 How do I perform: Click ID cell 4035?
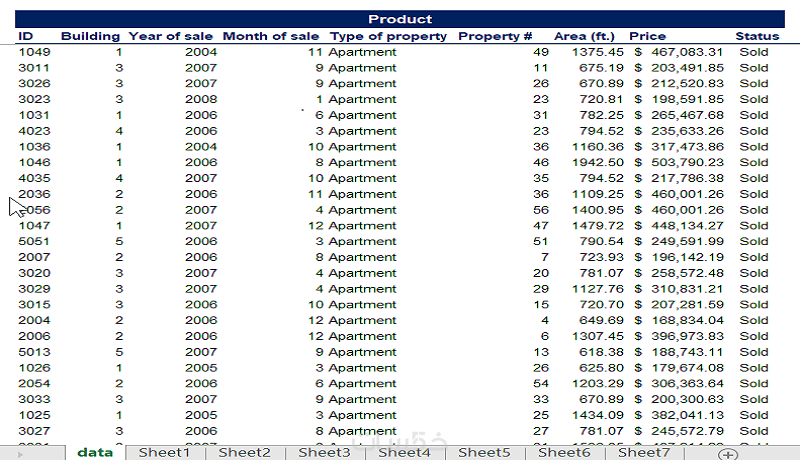click(34, 178)
